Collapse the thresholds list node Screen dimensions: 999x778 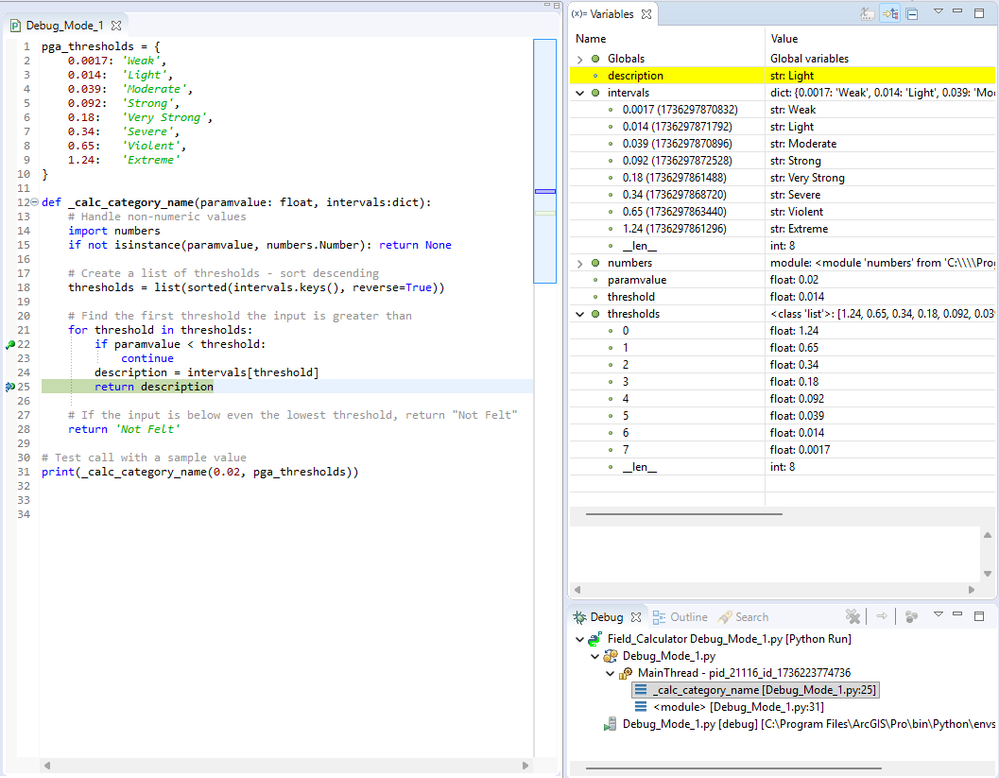(x=581, y=314)
